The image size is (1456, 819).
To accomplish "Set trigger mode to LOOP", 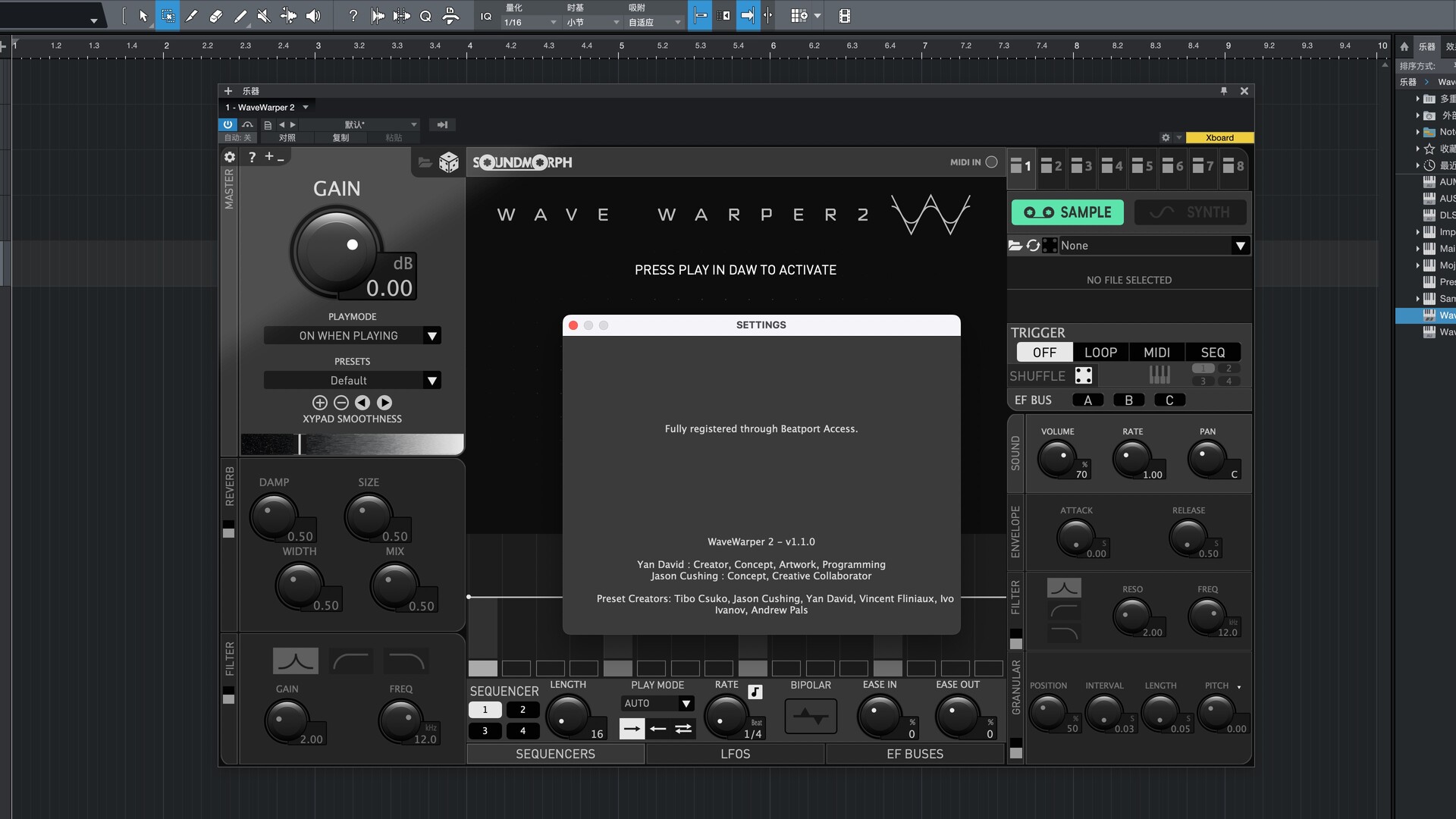I will pyautogui.click(x=1100, y=353).
